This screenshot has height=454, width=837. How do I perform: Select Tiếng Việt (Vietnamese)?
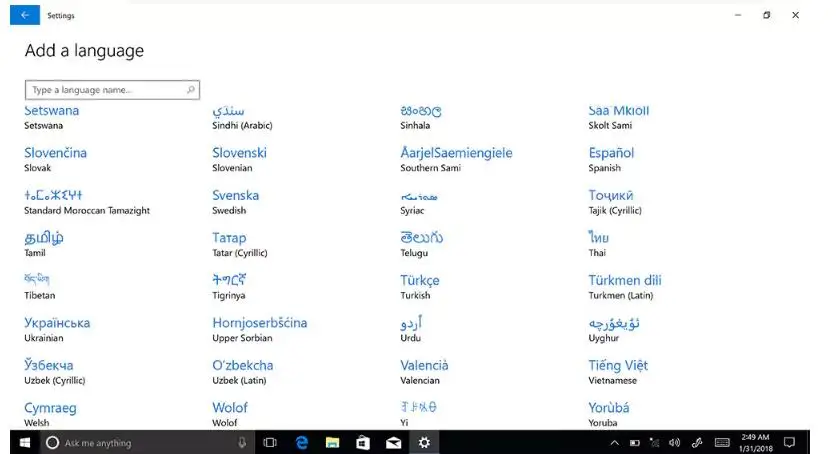[x=618, y=372]
